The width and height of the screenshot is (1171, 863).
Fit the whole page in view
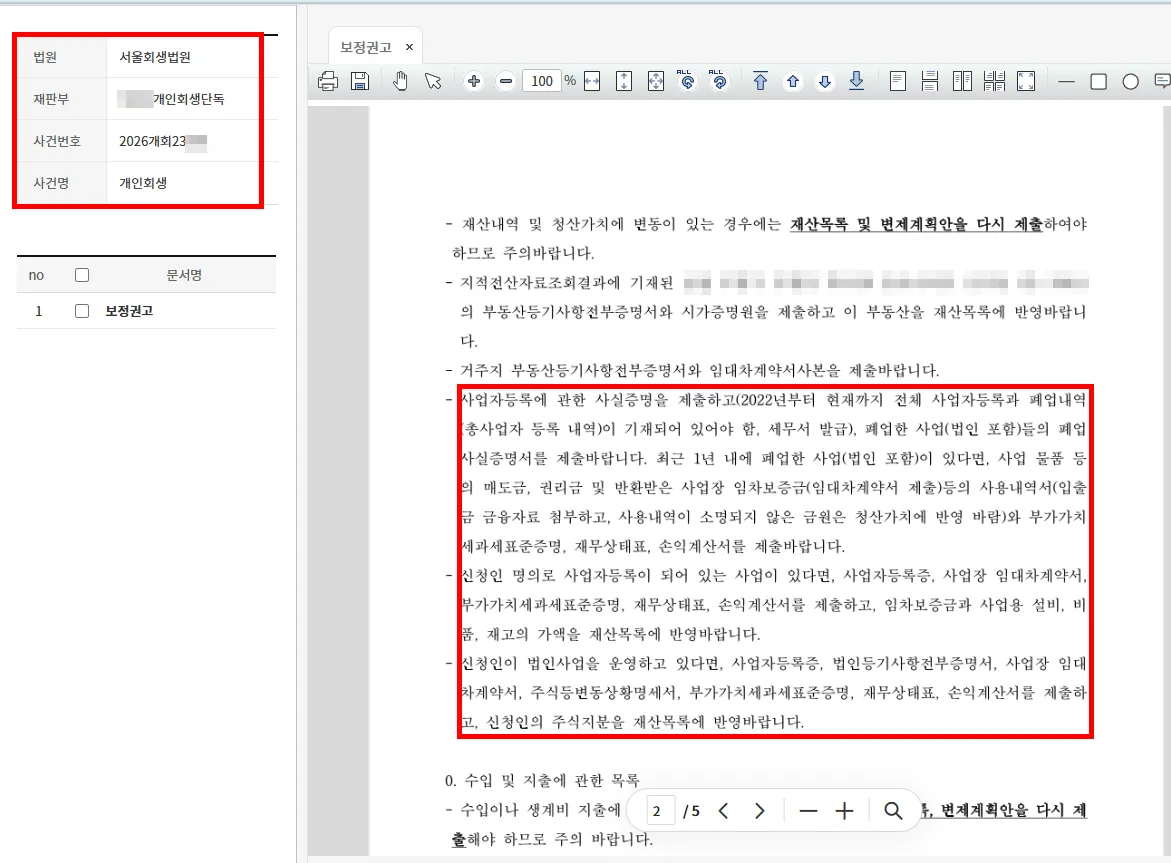656,81
